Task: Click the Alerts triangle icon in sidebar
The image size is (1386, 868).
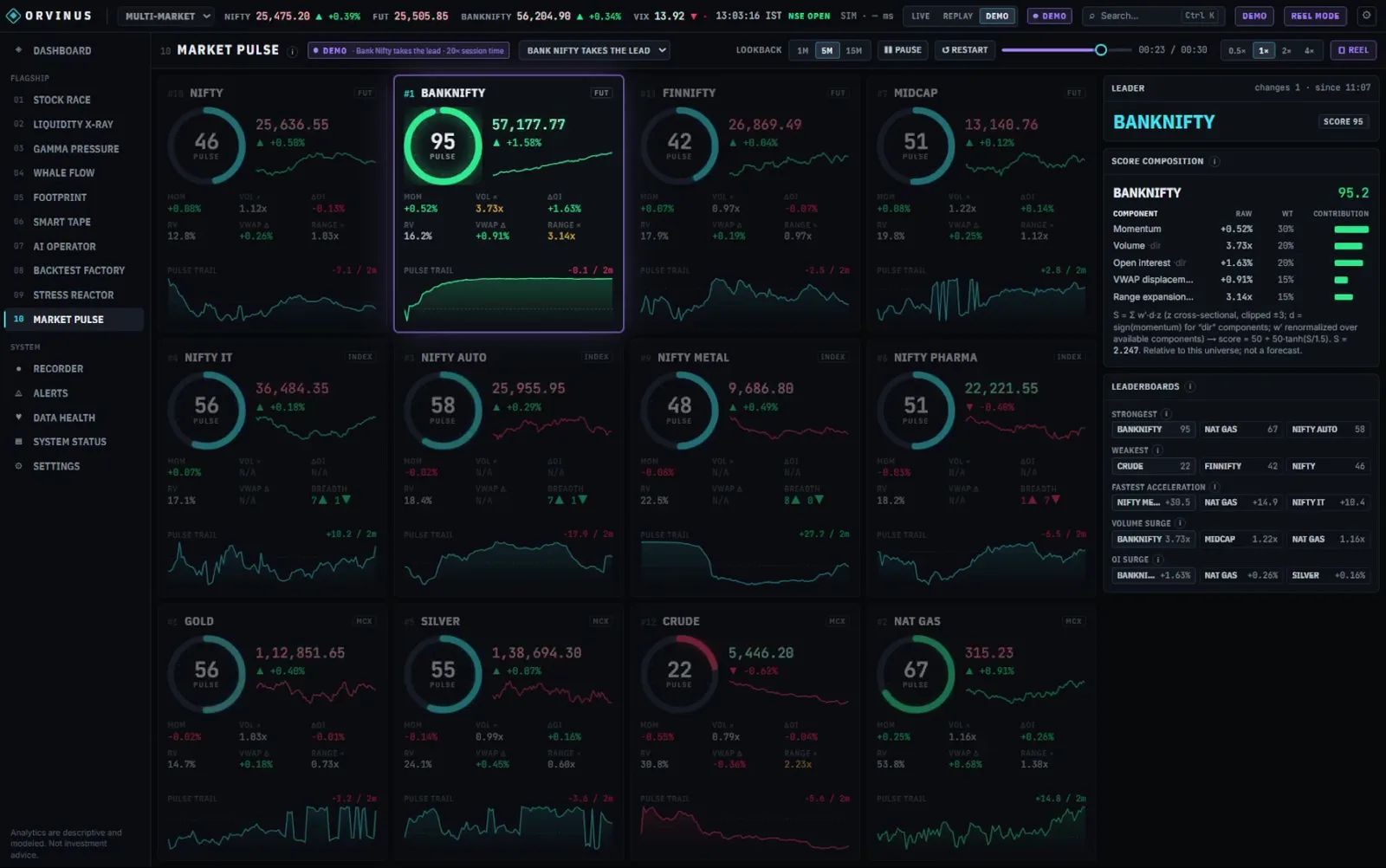Action: click(18, 393)
